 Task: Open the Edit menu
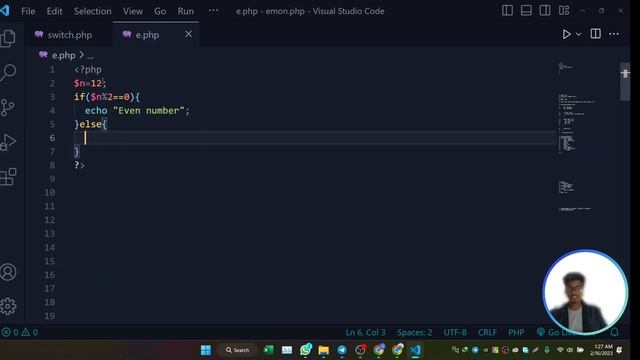(x=54, y=11)
